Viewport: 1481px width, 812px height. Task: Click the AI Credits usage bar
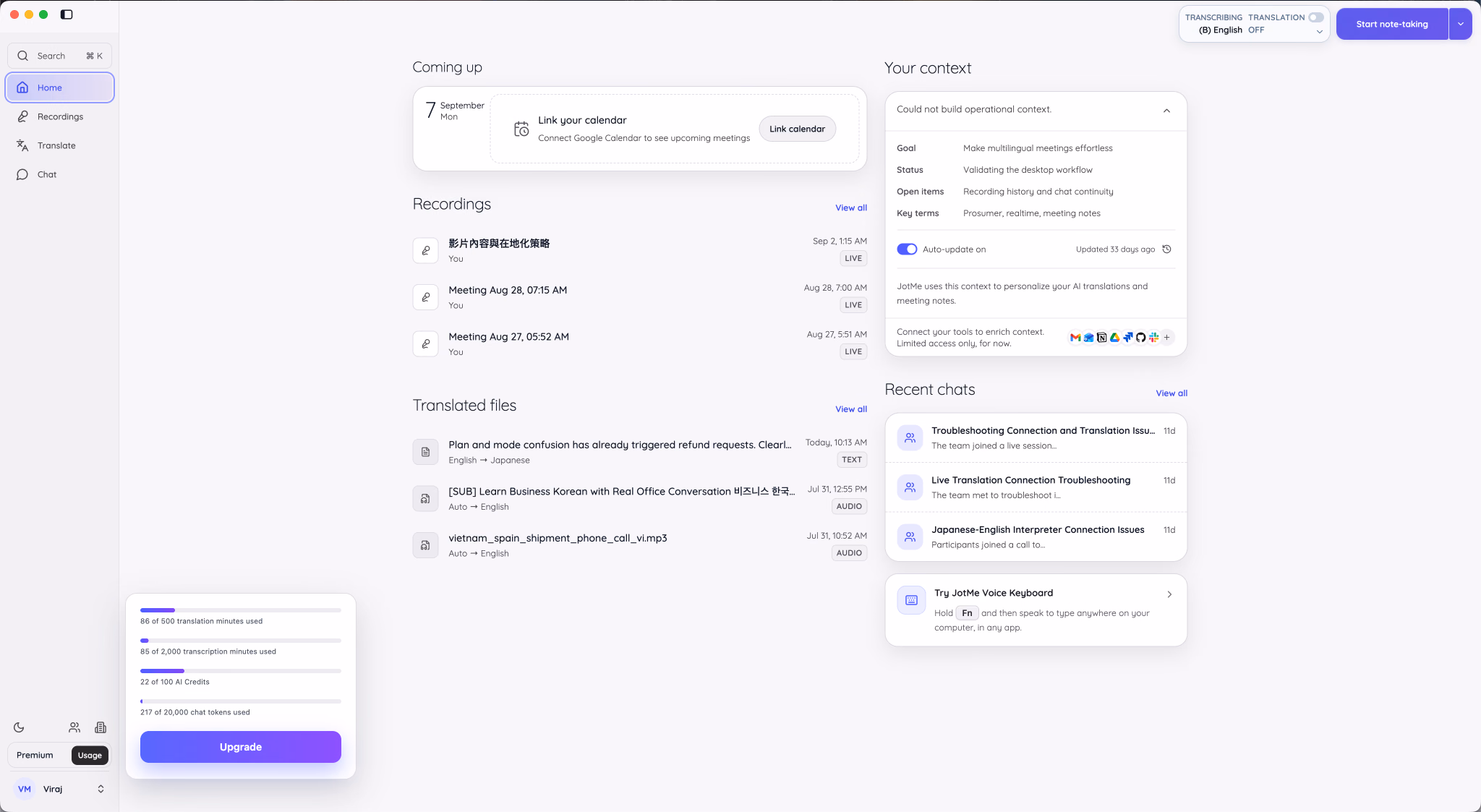click(x=241, y=671)
